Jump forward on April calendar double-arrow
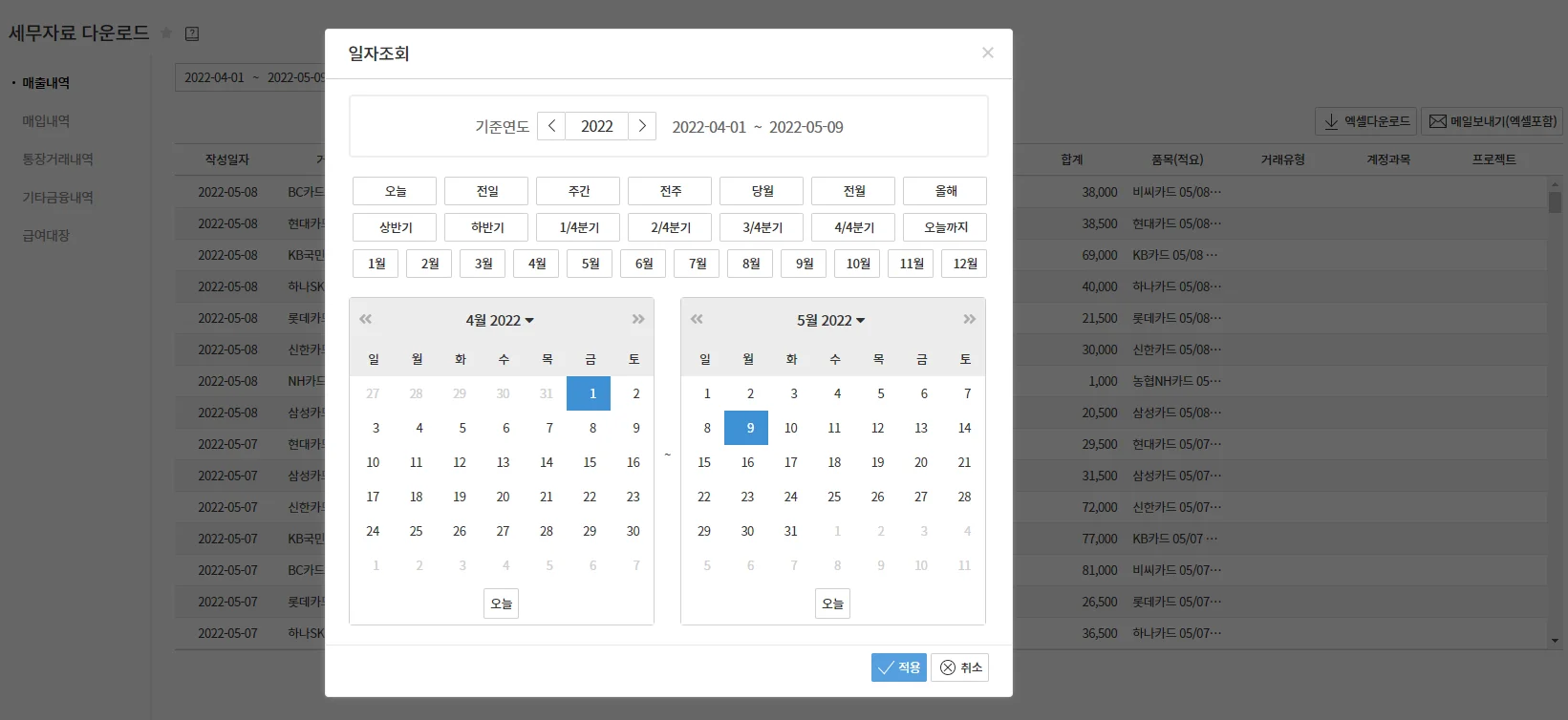 (638, 320)
